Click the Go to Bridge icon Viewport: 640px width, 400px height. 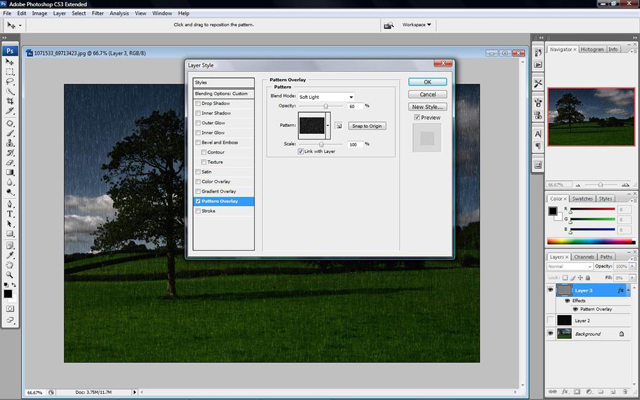(389, 25)
